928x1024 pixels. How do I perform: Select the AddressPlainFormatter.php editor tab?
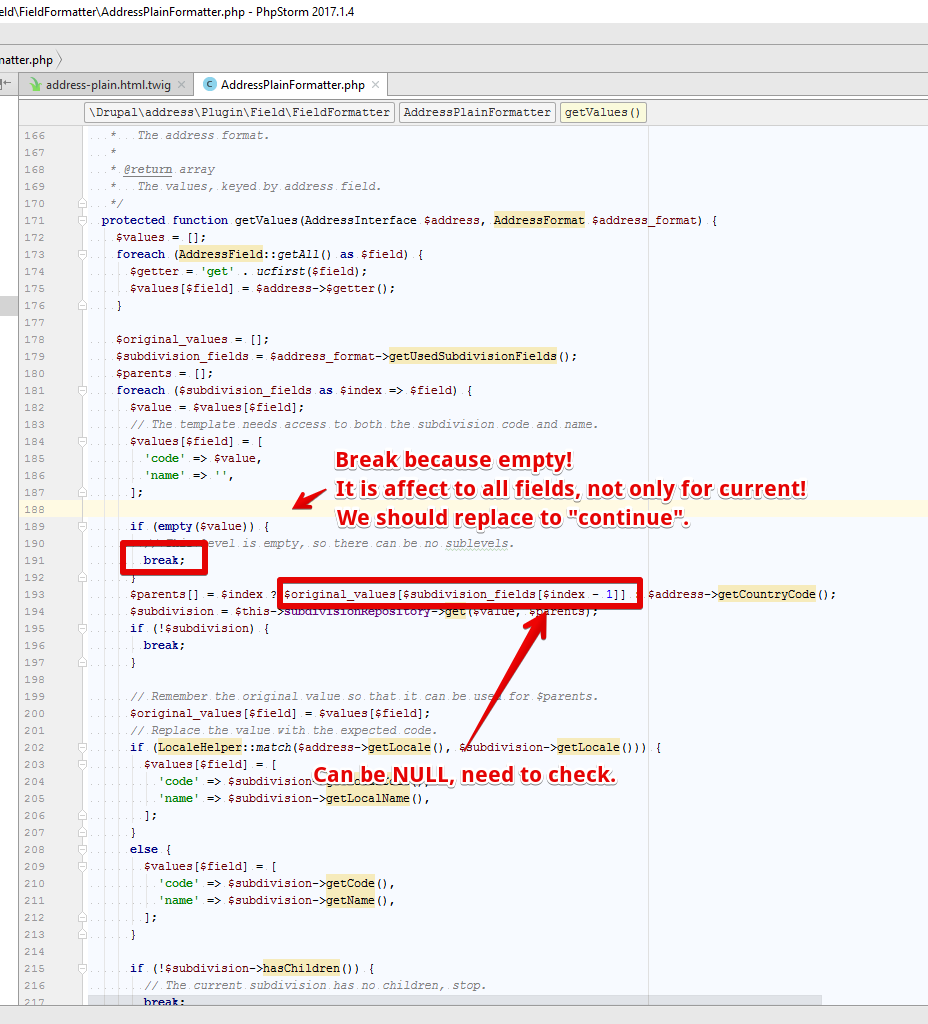(x=292, y=86)
